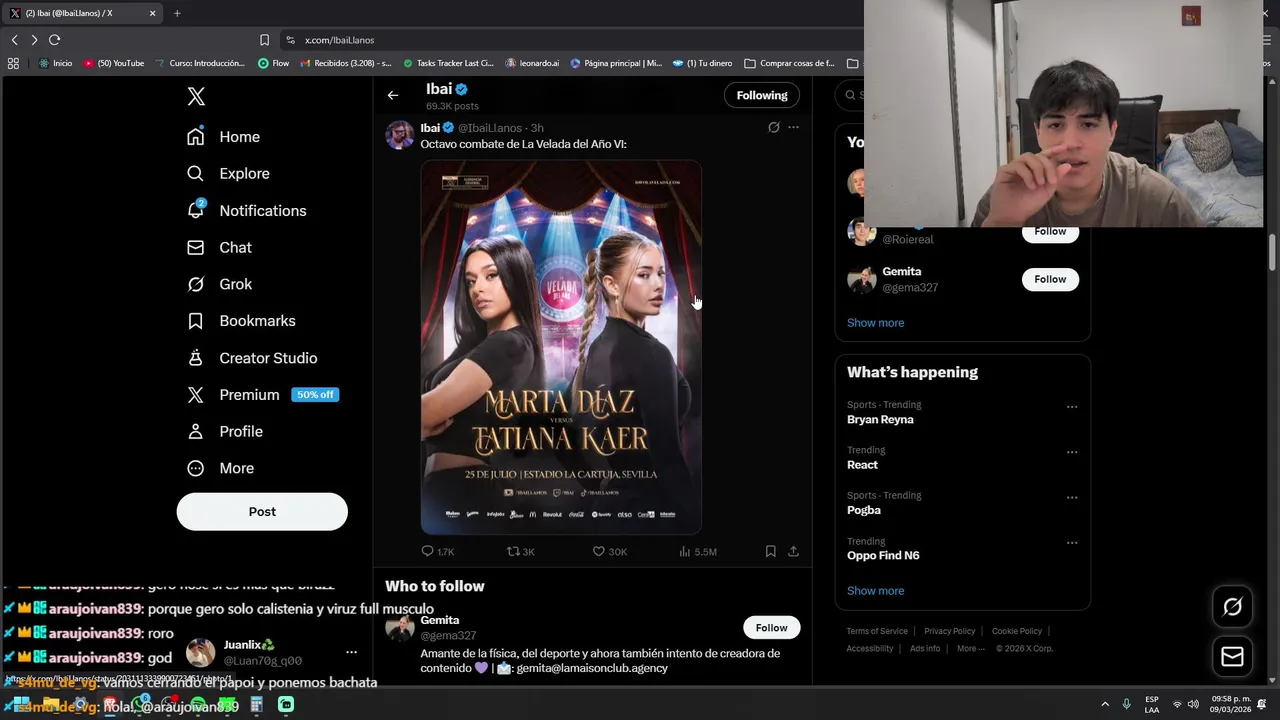Open options for the Oppo Find N6 trend
The image size is (1280, 720).
[x=1072, y=543]
